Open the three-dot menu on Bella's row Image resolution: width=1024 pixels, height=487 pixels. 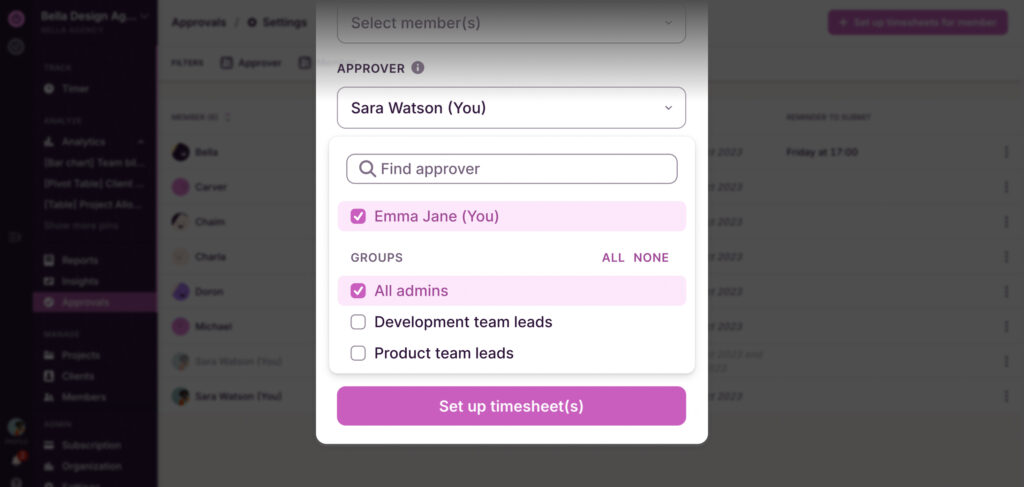[1006, 152]
